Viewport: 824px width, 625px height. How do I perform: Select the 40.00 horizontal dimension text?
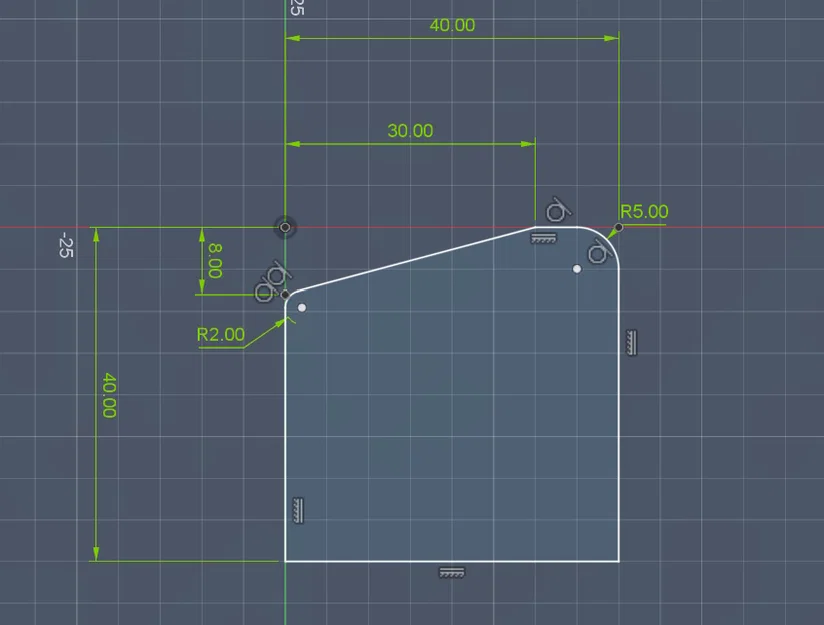[452, 25]
